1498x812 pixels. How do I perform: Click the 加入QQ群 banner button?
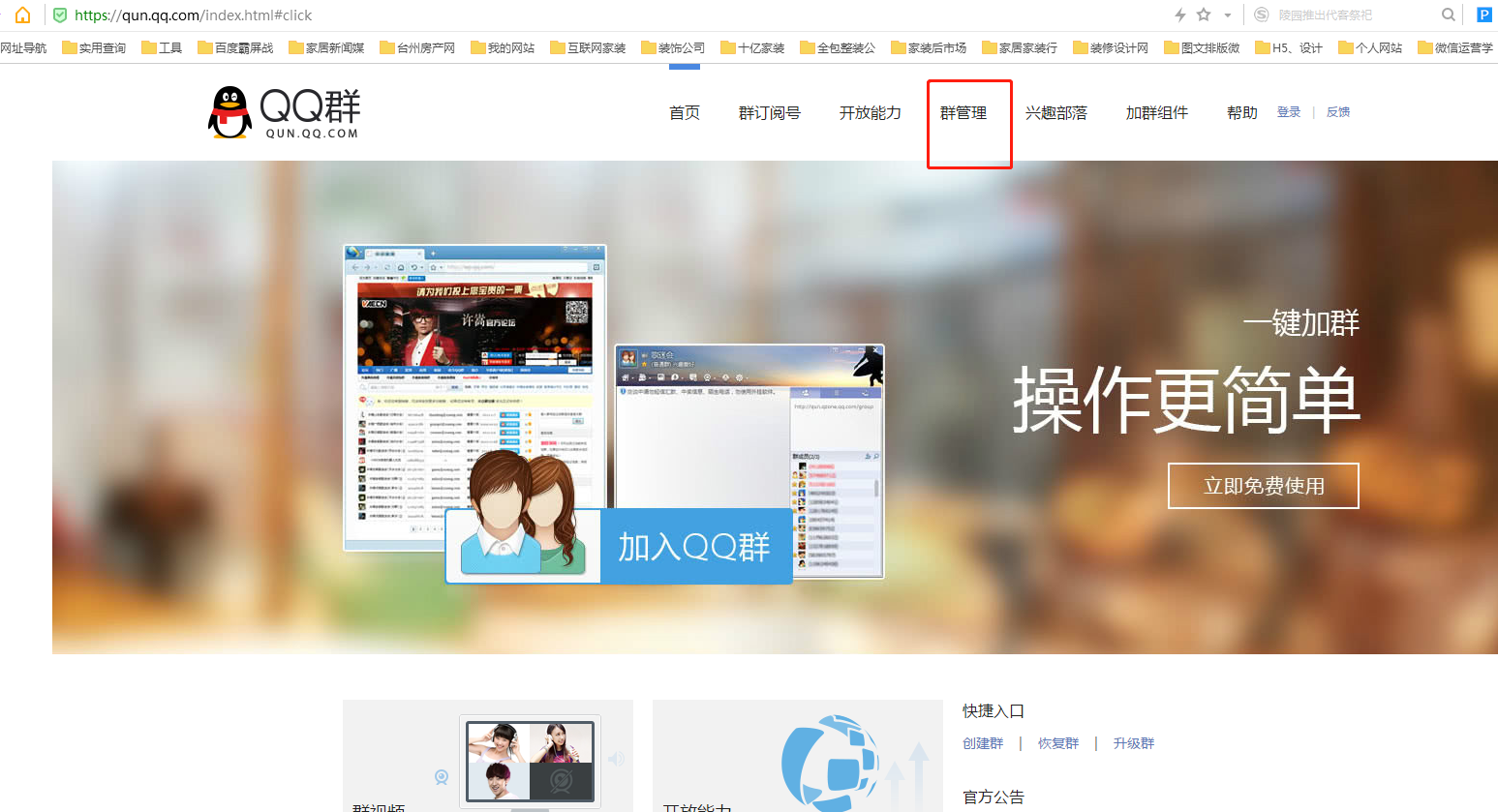click(619, 546)
